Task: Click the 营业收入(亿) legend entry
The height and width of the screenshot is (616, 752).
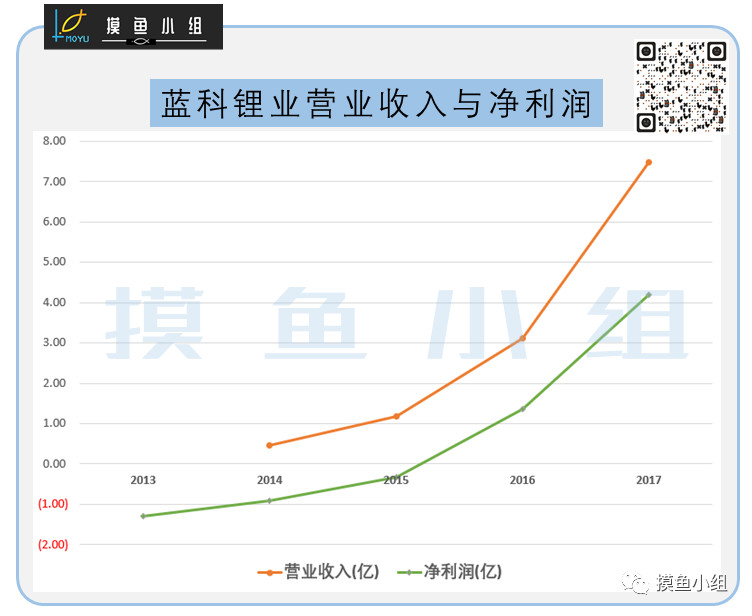Action: pos(318,572)
